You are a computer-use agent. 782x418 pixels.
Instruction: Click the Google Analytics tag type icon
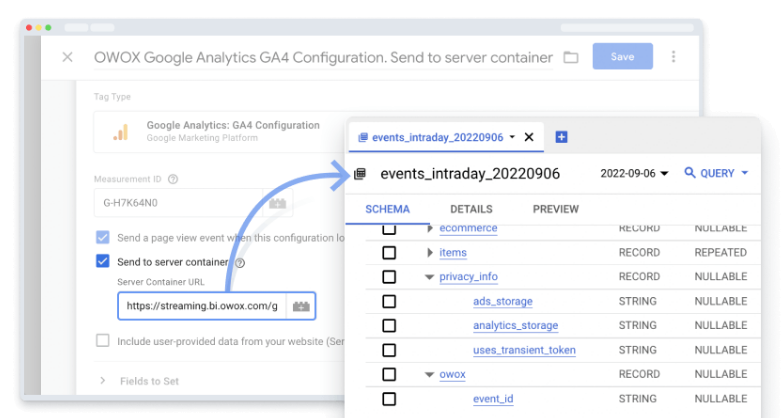pyautogui.click(x=121, y=132)
